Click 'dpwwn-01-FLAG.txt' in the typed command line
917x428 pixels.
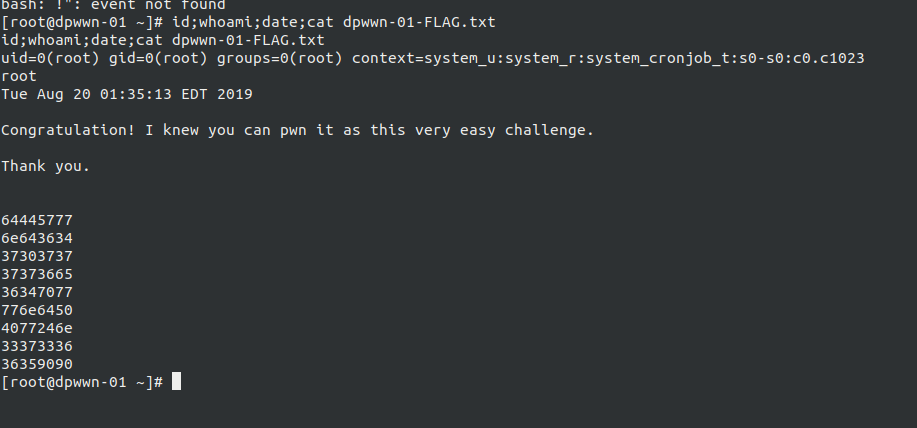pyautogui.click(x=419, y=22)
